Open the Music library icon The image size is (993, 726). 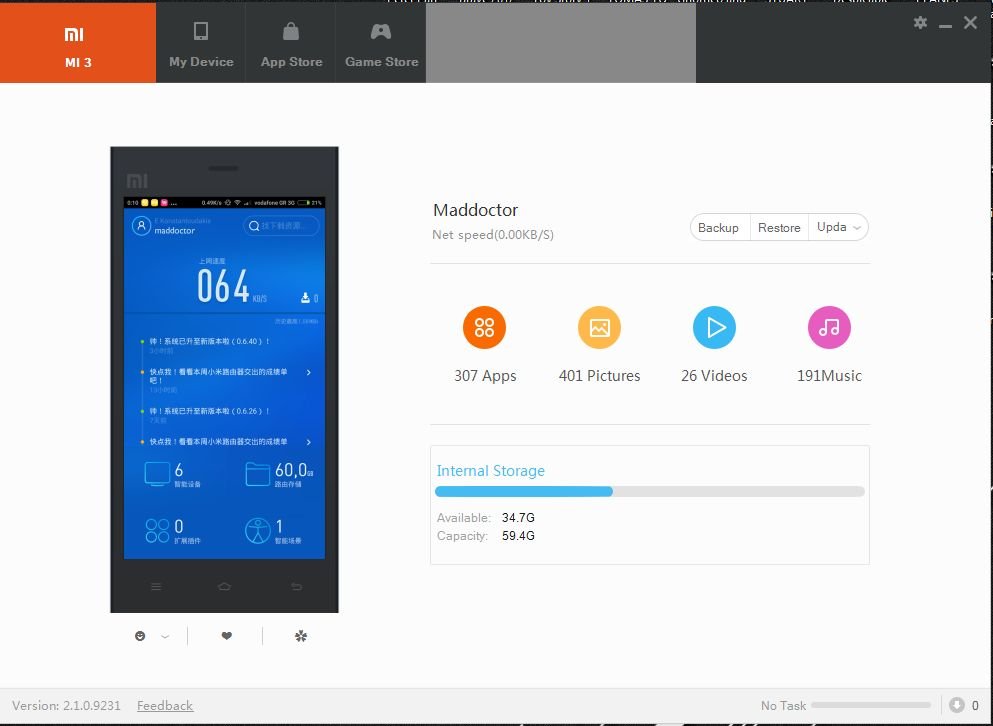pyautogui.click(x=829, y=328)
